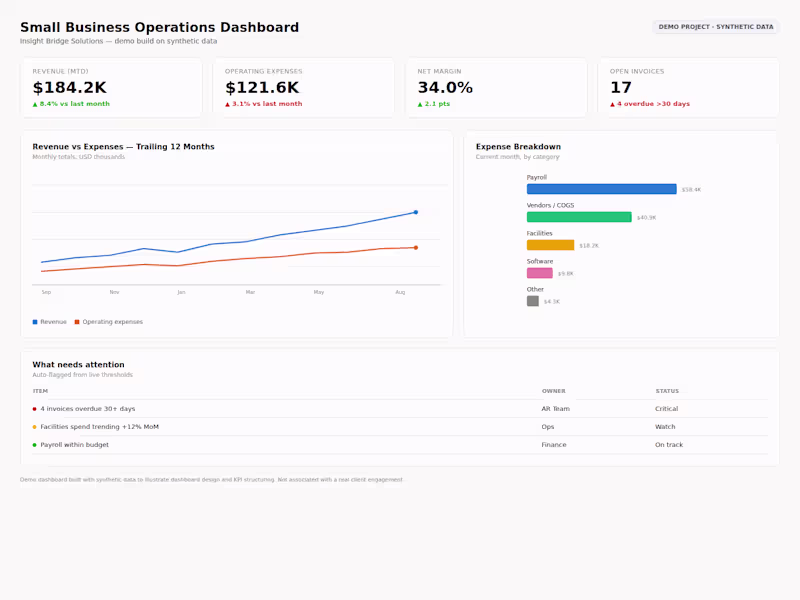
Task: Click the ITEM column header
Action: click(x=40, y=391)
